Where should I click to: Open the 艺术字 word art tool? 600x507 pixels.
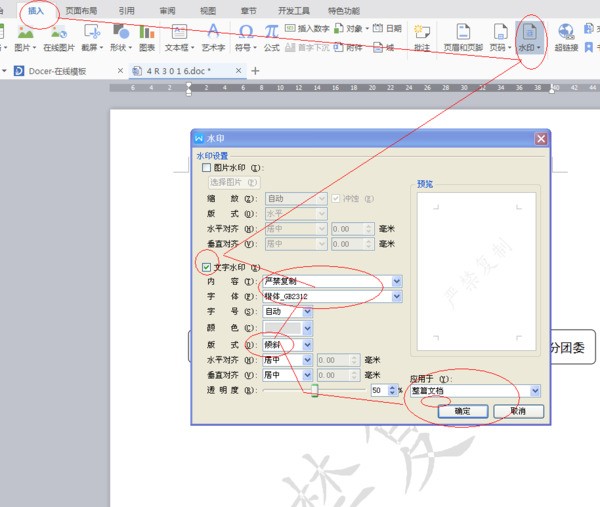pos(213,37)
